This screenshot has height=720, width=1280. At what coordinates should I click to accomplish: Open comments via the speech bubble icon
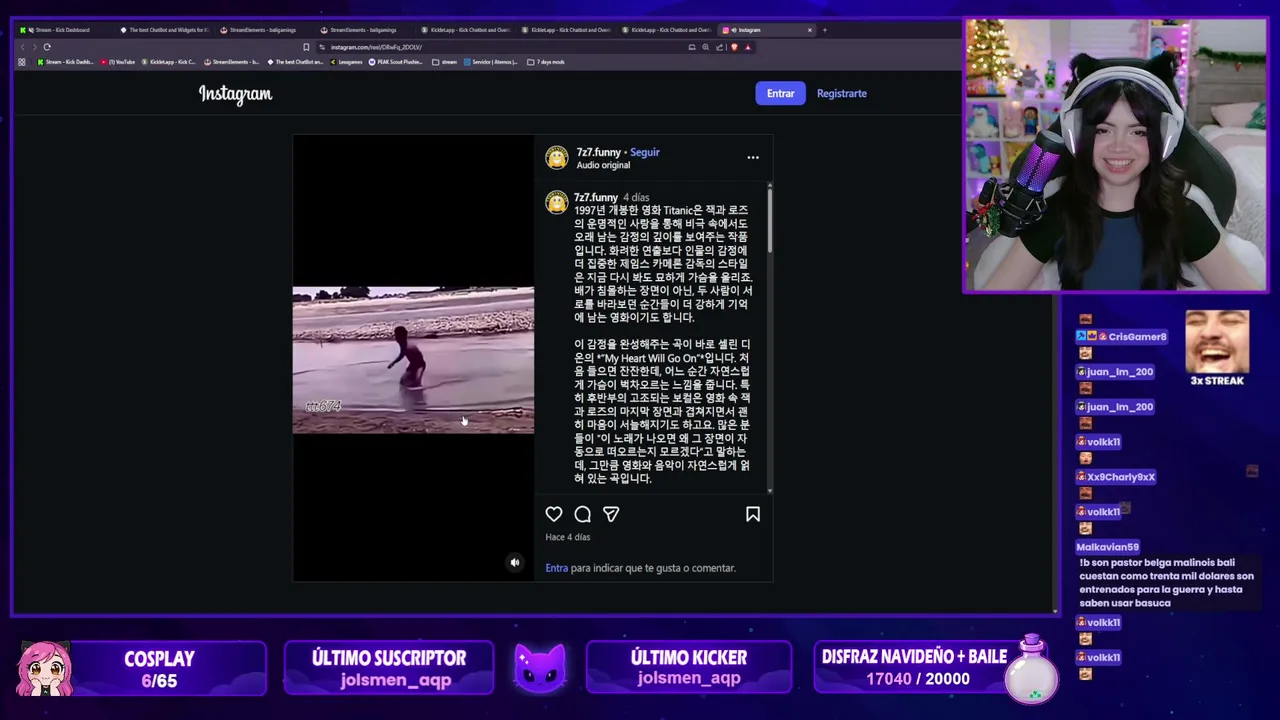pyautogui.click(x=582, y=514)
